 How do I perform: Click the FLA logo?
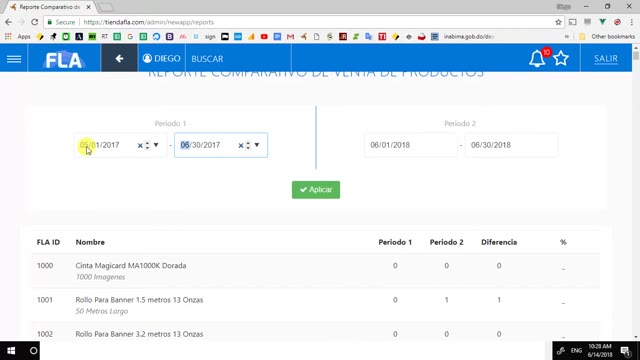[64, 60]
